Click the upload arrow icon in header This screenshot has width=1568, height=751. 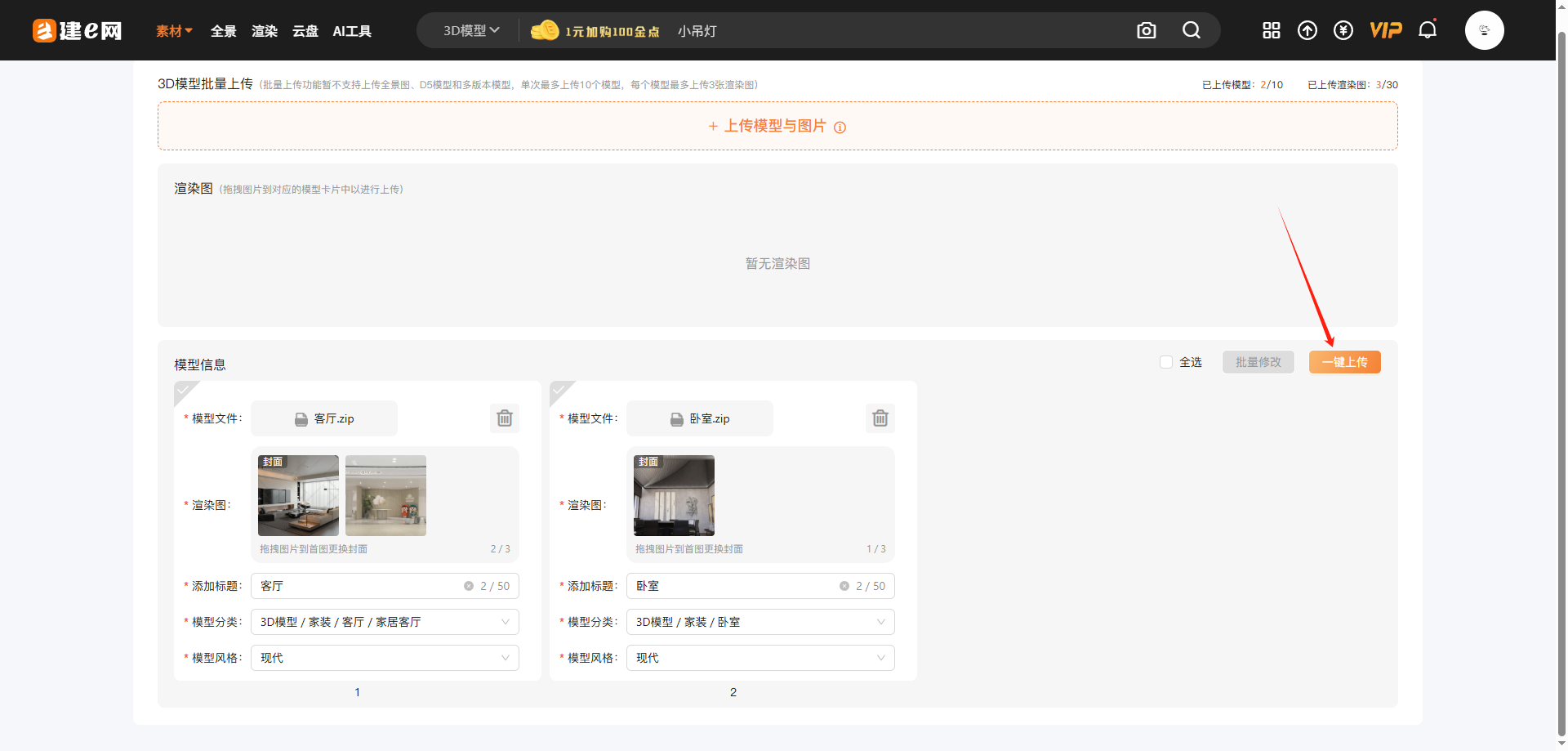1307,30
